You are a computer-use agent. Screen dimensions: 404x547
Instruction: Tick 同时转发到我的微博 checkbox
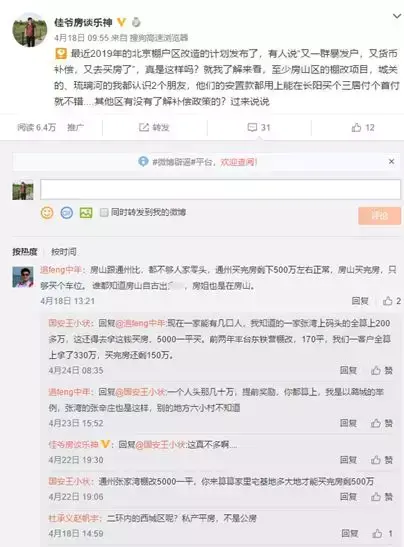click(x=104, y=212)
